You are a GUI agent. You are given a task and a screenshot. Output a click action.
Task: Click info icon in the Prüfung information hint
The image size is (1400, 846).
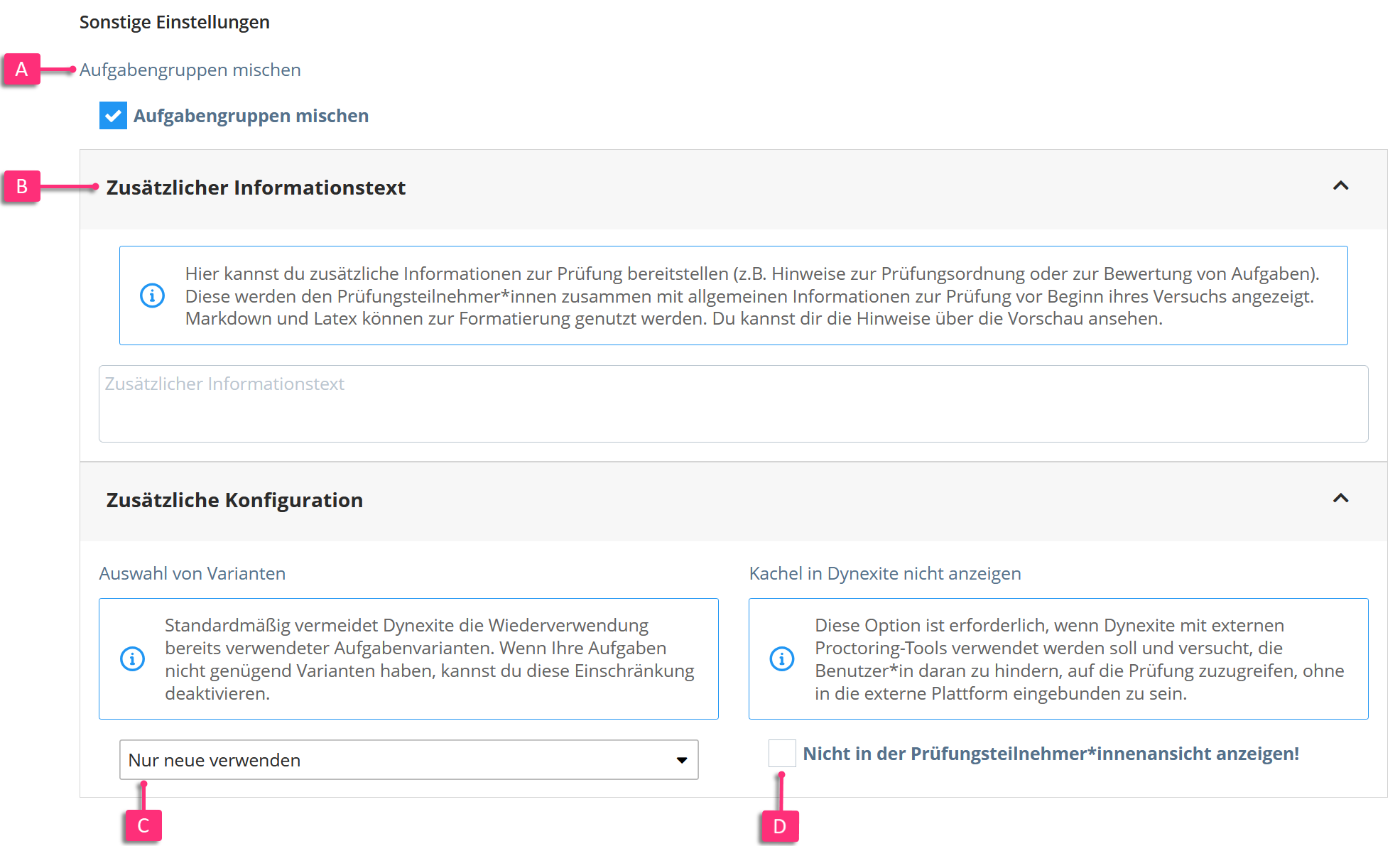coord(152,295)
